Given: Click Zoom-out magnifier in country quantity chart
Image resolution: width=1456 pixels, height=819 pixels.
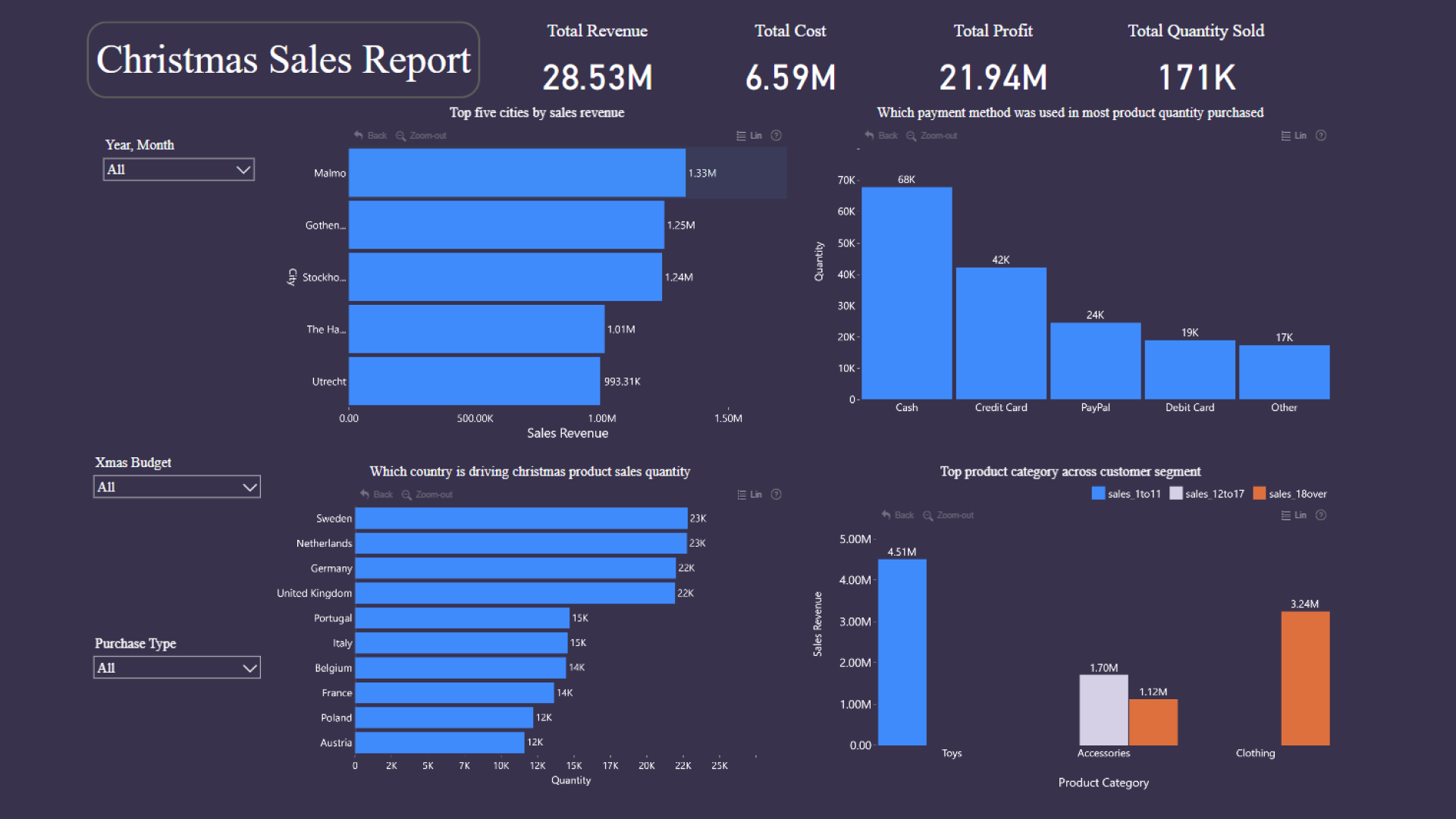Looking at the screenshot, I should tap(406, 494).
